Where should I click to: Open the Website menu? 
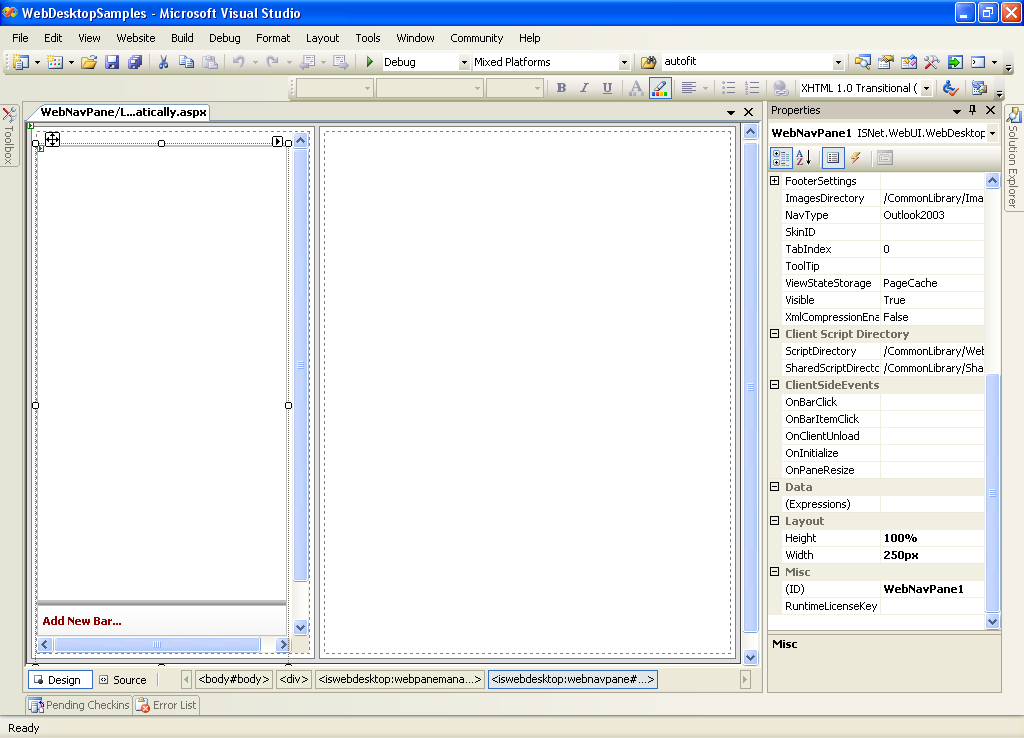tap(135, 38)
